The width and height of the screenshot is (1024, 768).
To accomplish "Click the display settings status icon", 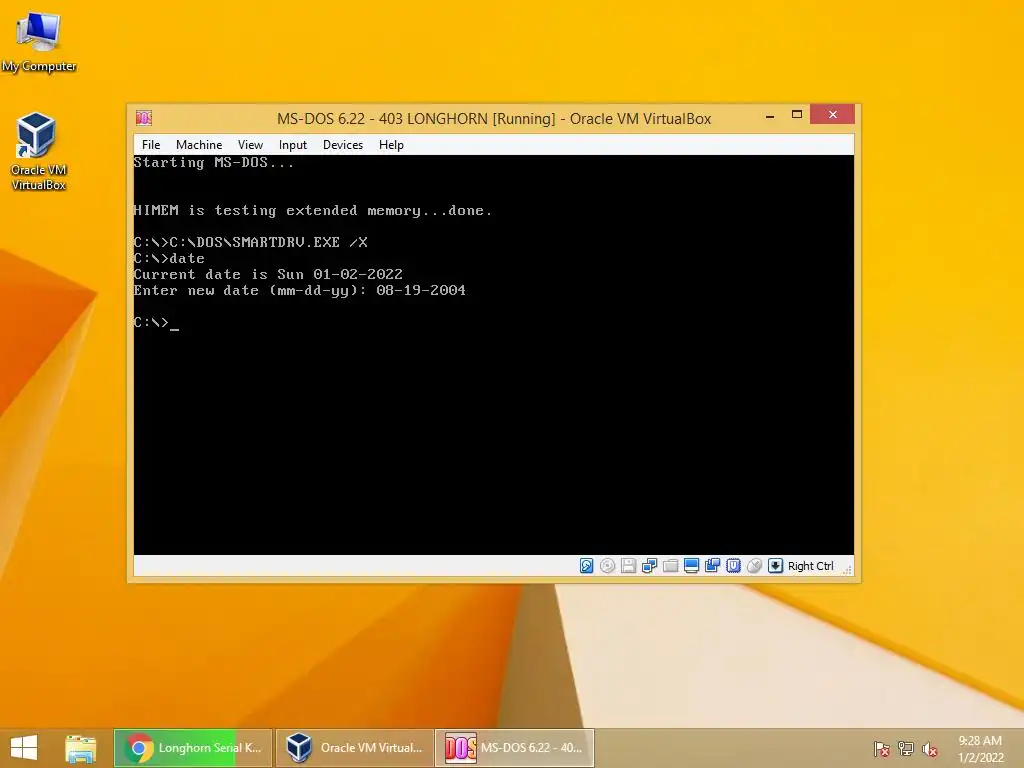I will point(692,566).
